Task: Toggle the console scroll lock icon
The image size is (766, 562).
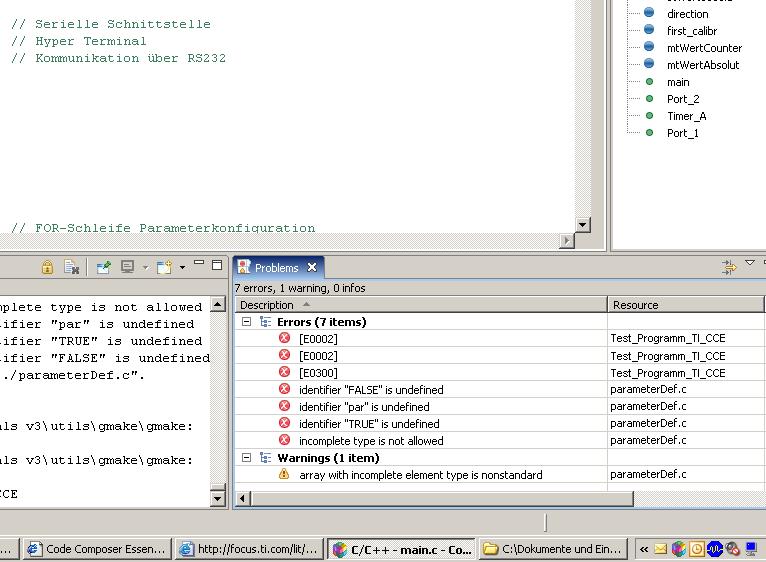Action: click(47, 267)
